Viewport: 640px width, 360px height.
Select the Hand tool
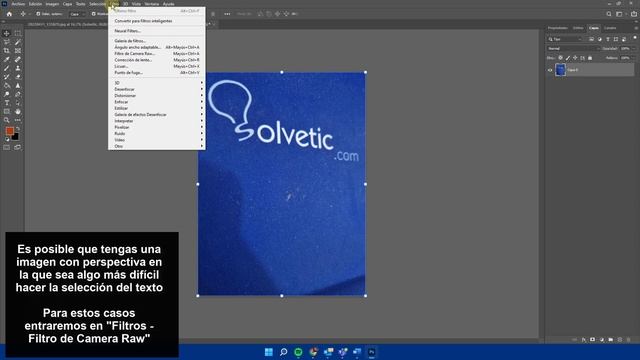tap(18, 111)
